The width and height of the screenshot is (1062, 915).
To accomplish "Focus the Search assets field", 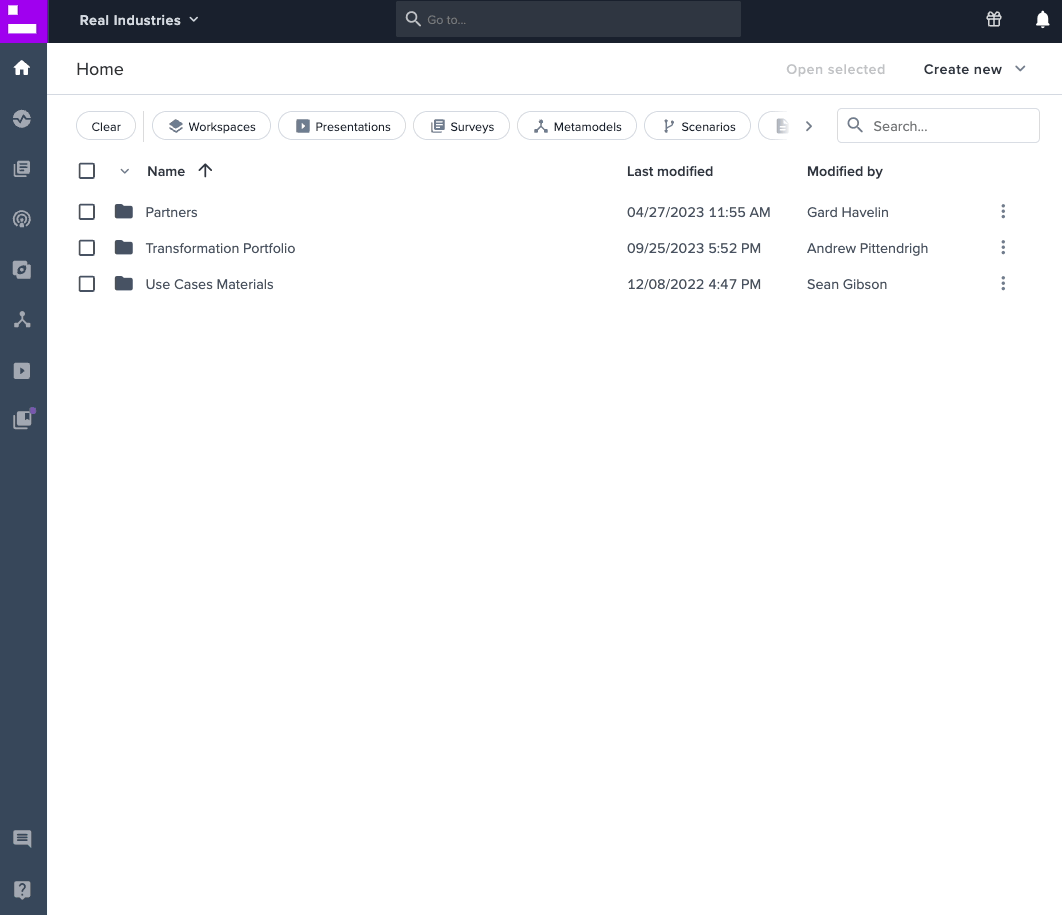I will tap(938, 125).
